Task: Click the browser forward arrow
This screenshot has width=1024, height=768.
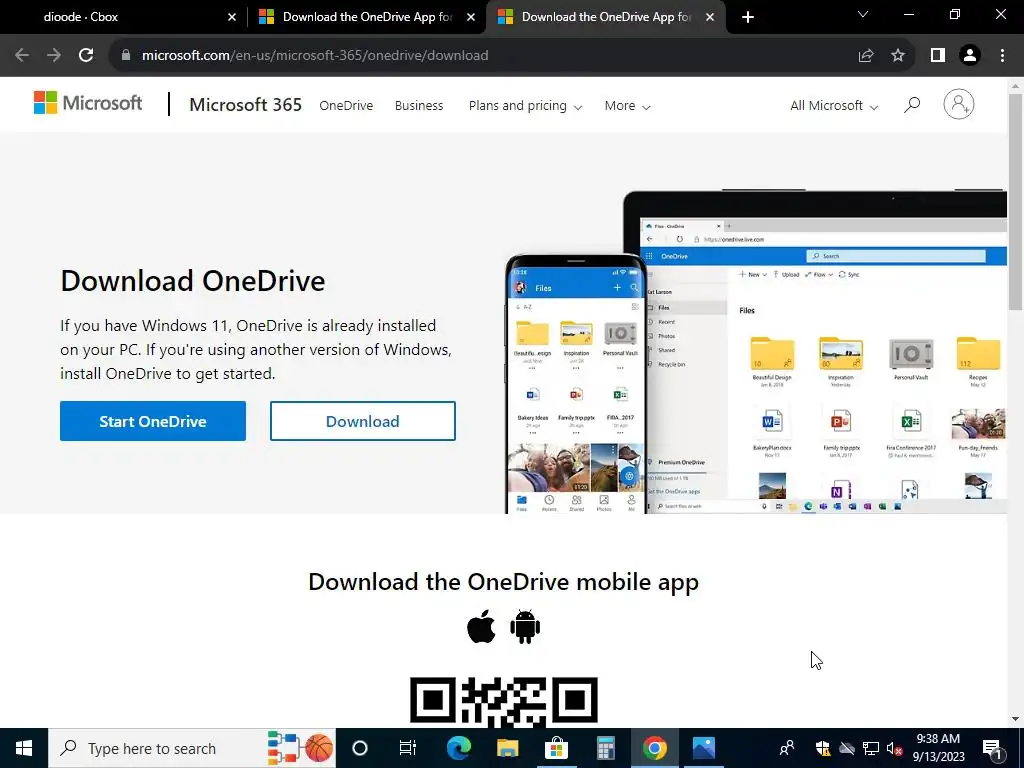Action: [x=54, y=56]
